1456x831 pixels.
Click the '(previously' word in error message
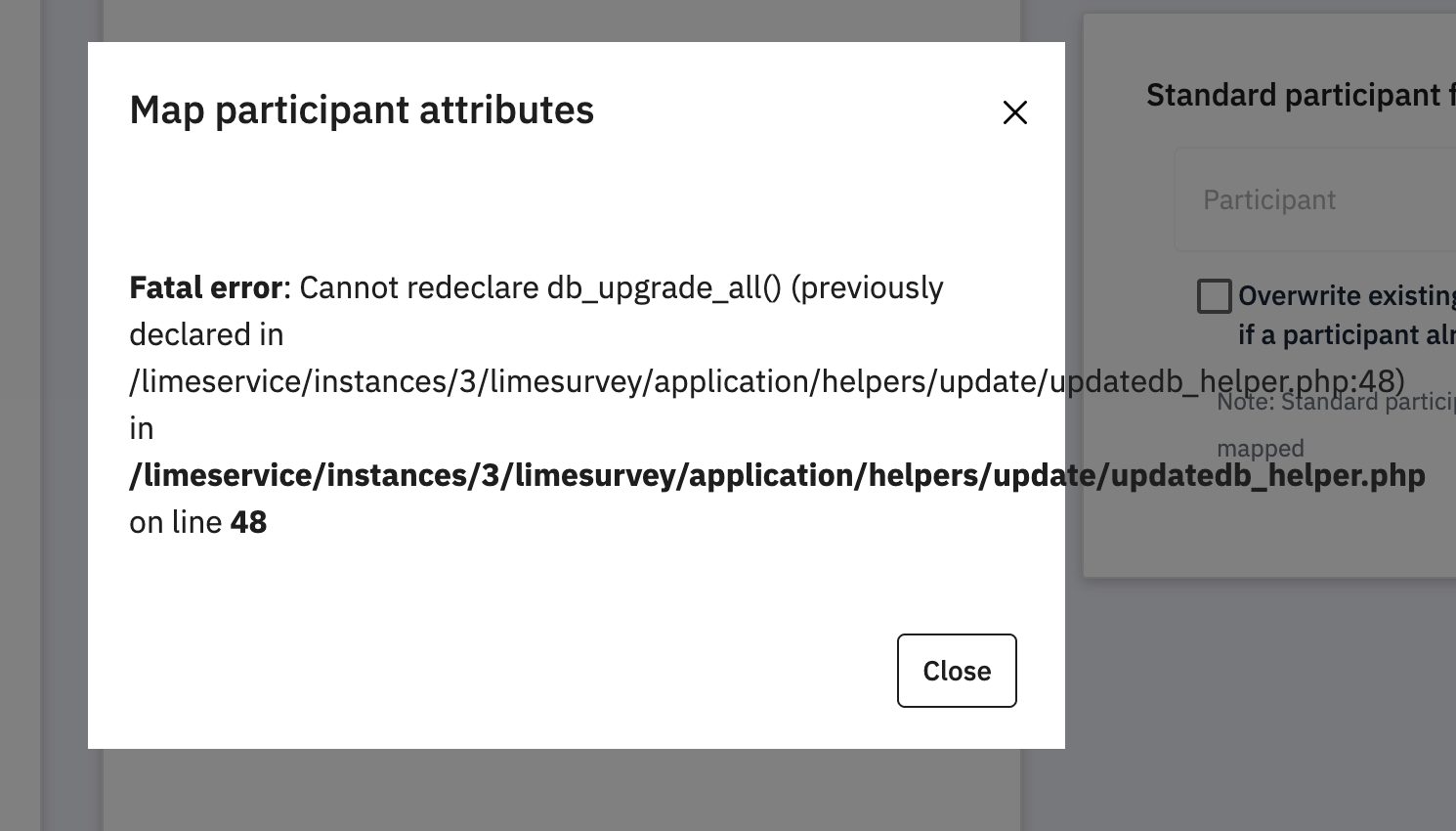pos(867,287)
